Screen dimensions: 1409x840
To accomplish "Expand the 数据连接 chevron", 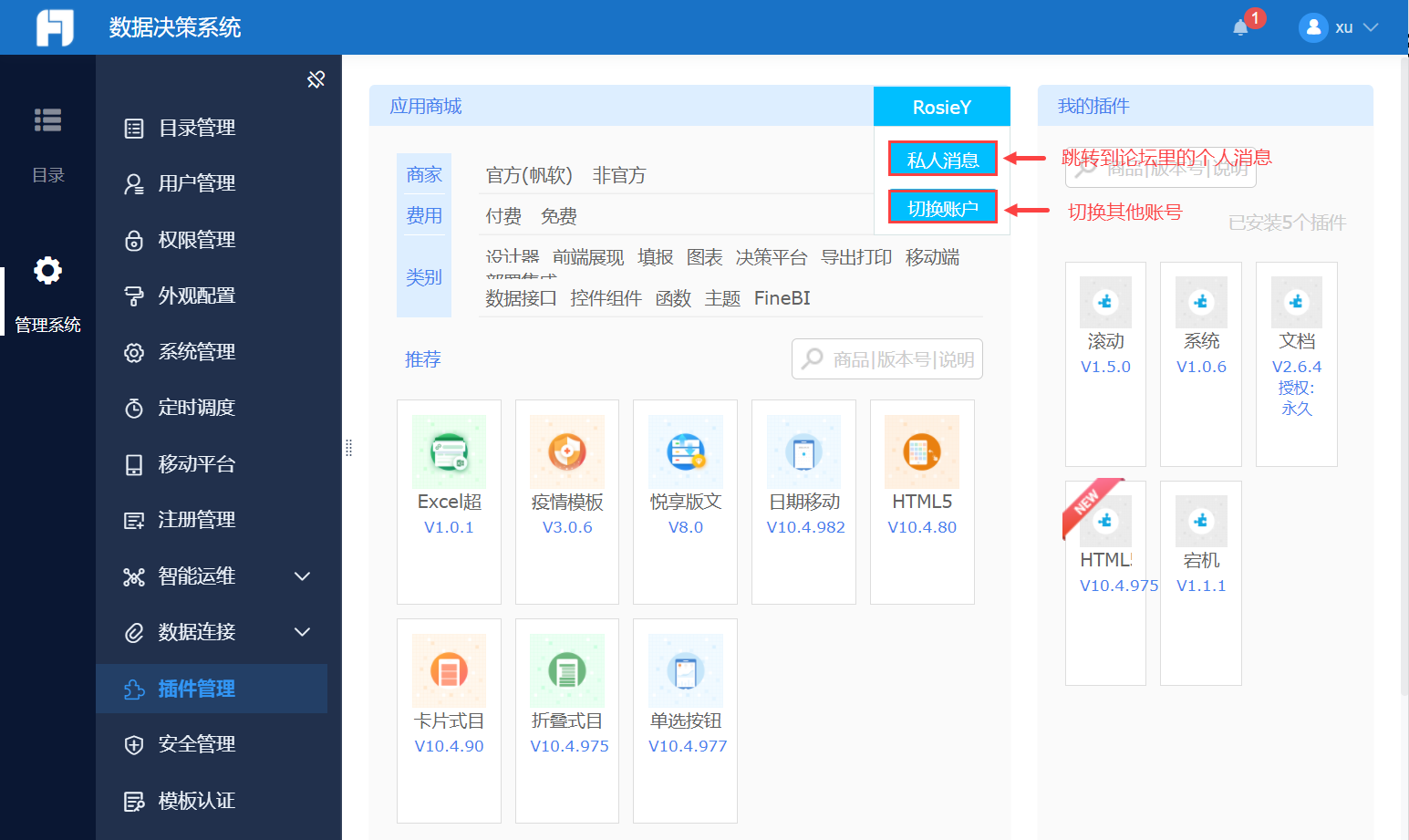I will [x=303, y=632].
